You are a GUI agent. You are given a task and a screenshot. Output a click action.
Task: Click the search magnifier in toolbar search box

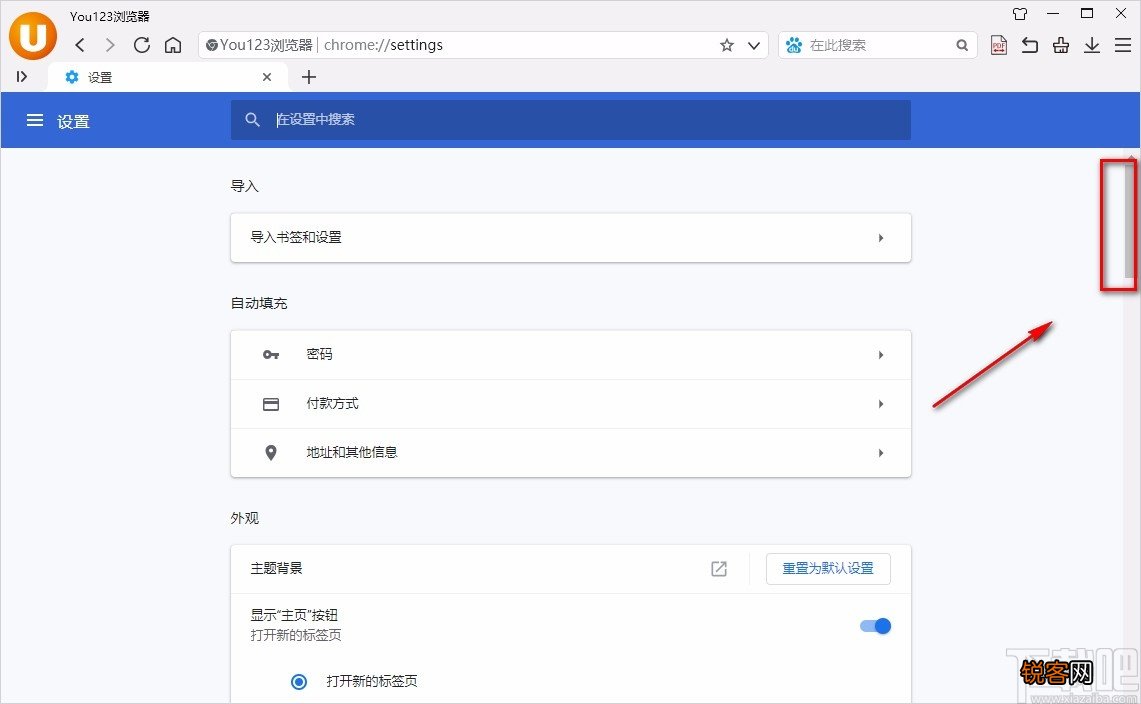point(962,45)
